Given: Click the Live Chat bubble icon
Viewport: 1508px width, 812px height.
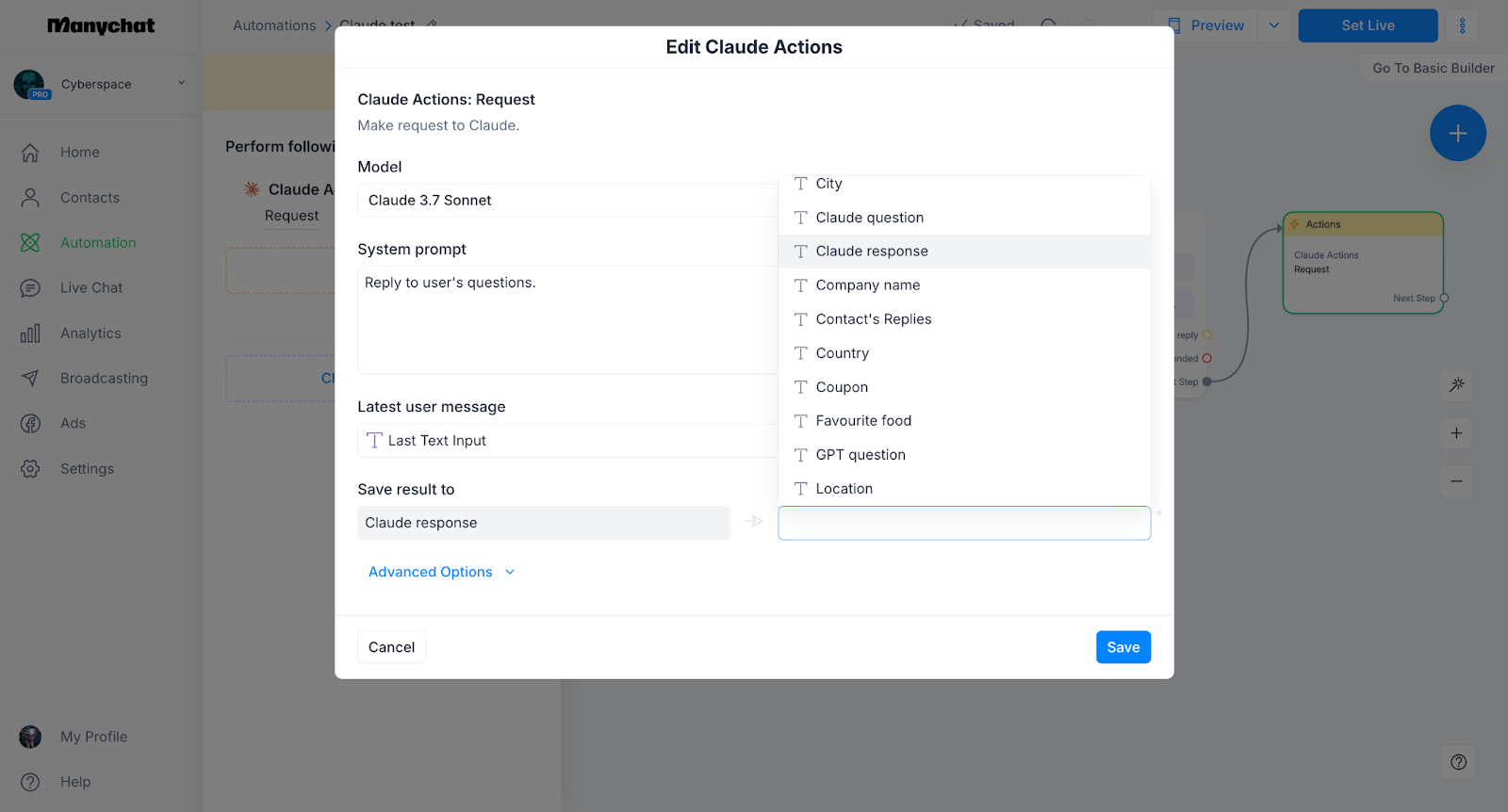Looking at the screenshot, I should tap(30, 288).
